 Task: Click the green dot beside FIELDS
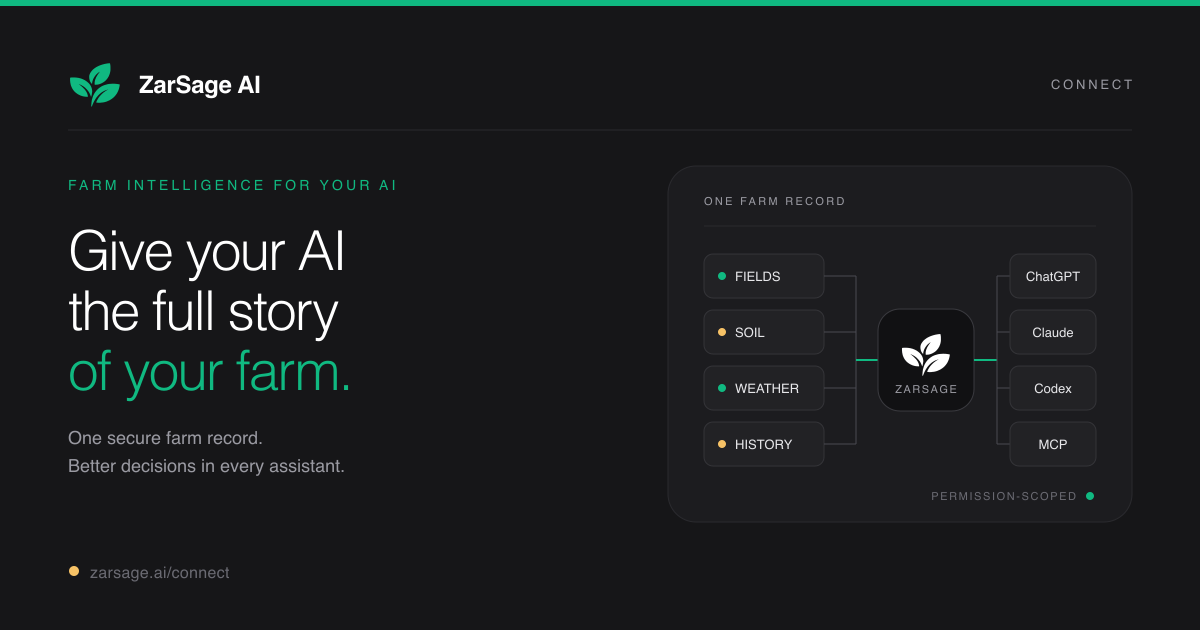(x=722, y=276)
